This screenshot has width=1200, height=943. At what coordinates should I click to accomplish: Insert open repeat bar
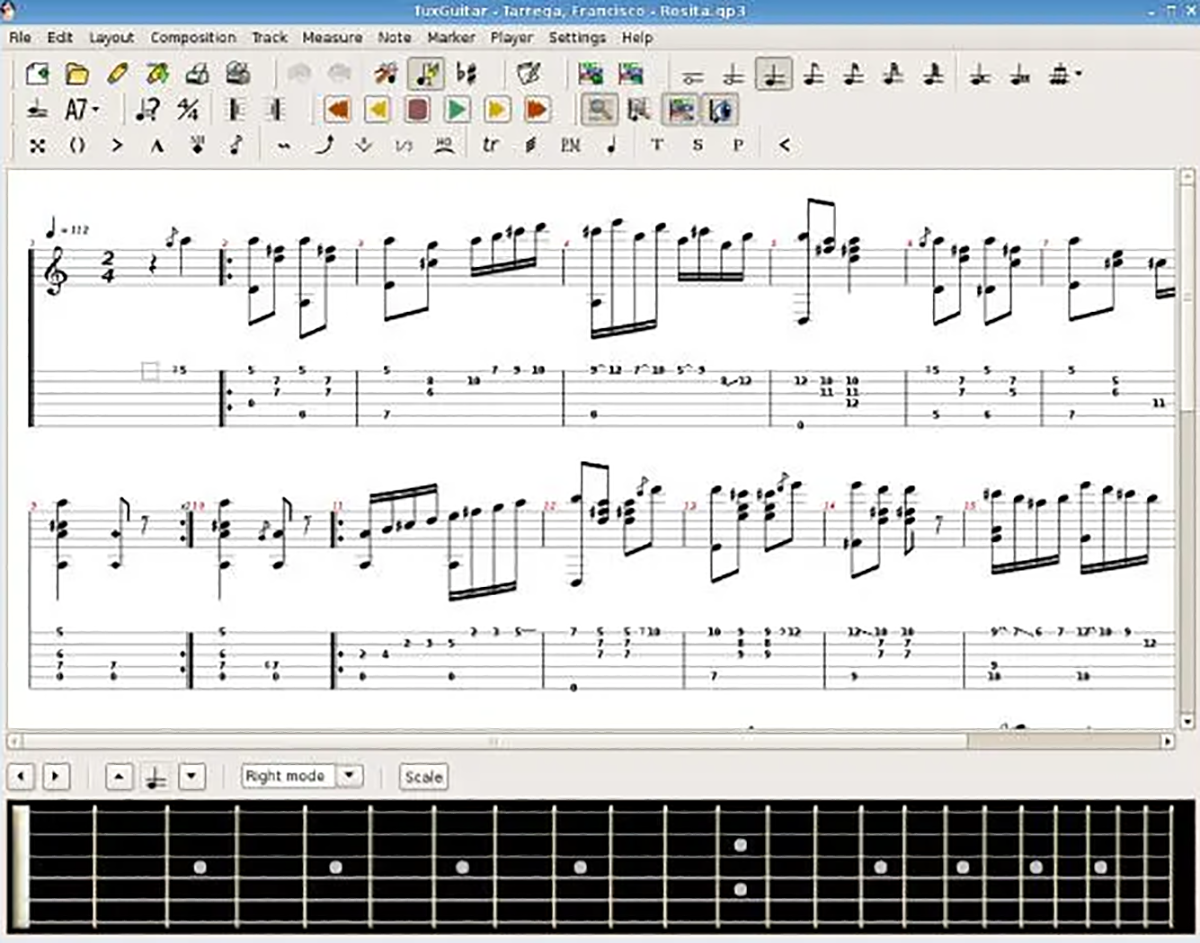pos(237,109)
